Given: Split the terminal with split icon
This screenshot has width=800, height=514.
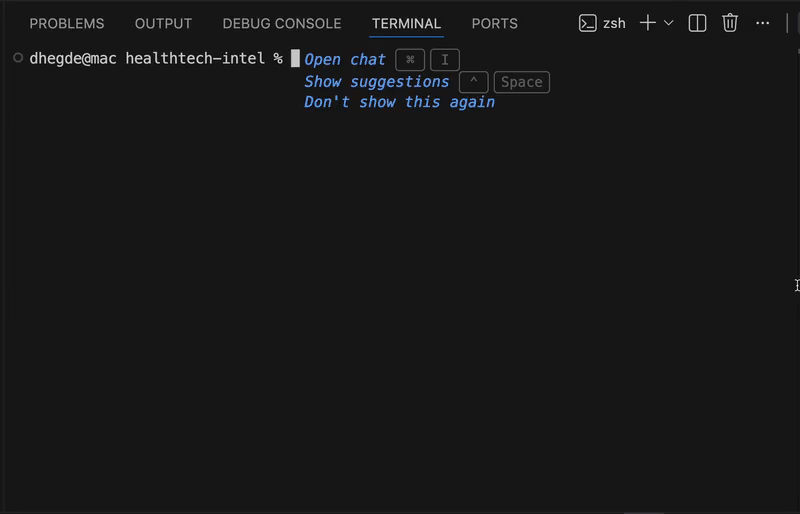Looking at the screenshot, I should 698,23.
